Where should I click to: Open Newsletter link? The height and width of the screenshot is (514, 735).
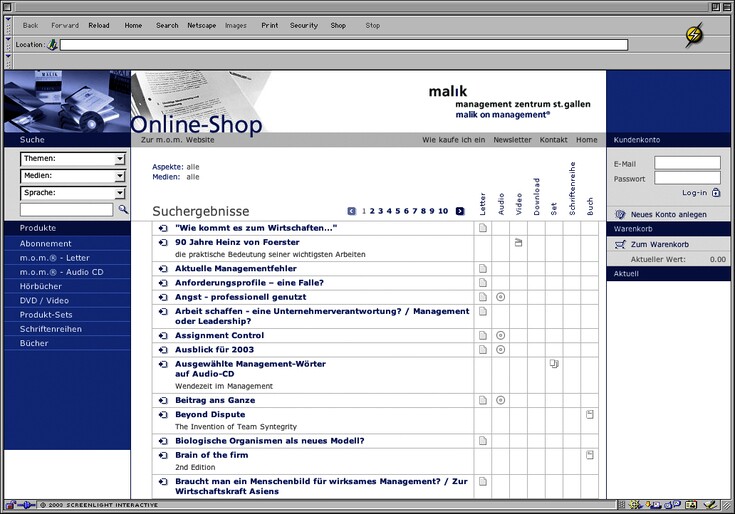click(x=512, y=140)
